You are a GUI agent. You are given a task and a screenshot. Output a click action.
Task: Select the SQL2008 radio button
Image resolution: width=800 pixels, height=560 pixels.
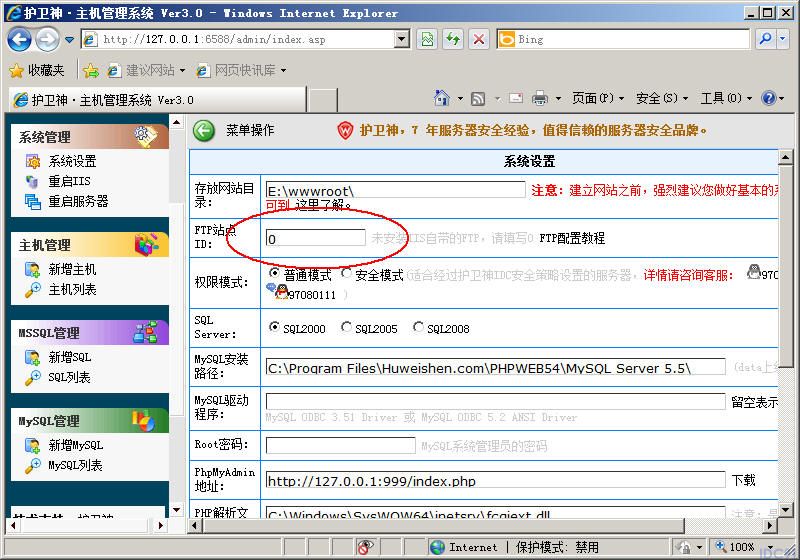point(418,326)
